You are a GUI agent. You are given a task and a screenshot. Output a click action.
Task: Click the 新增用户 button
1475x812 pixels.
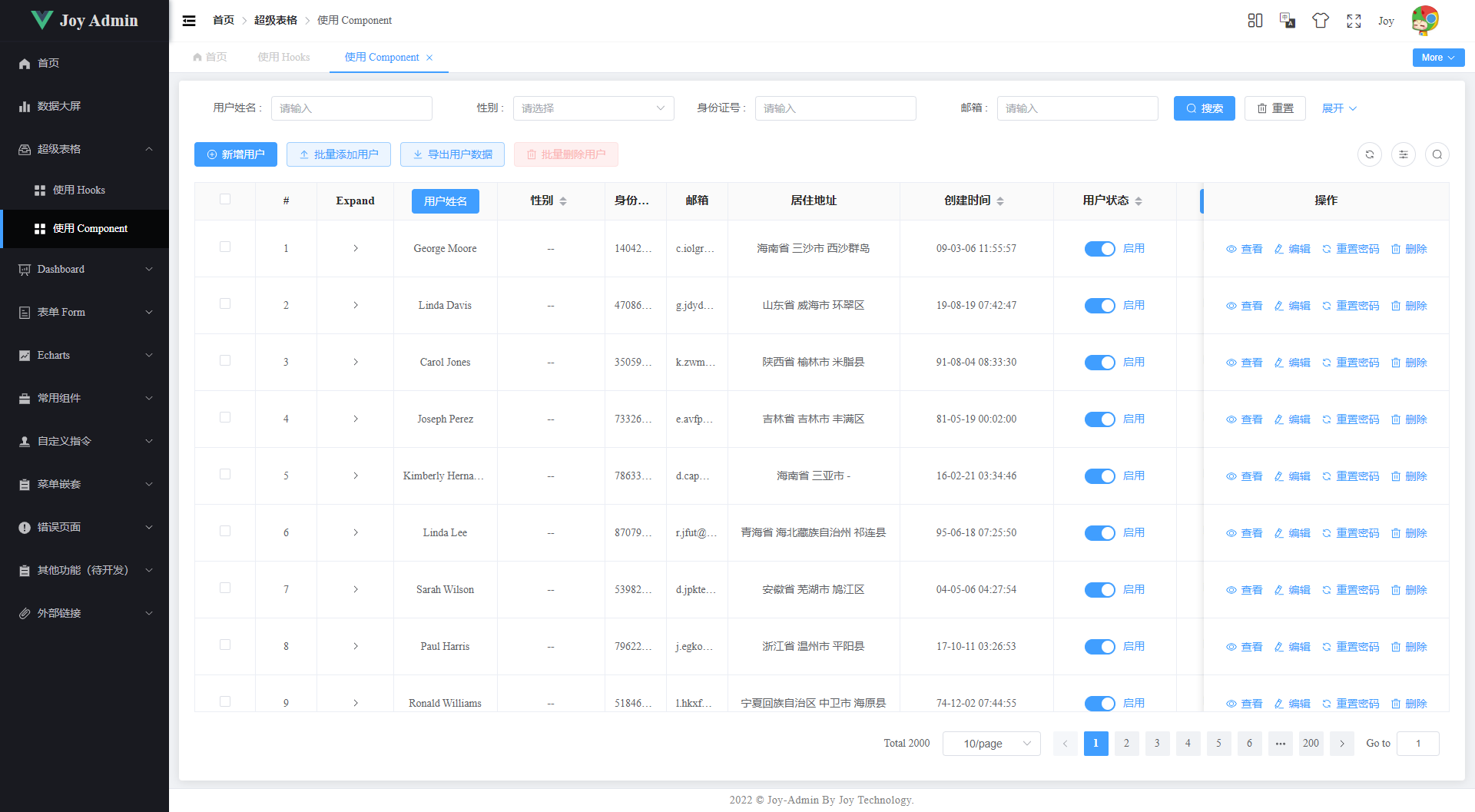pyautogui.click(x=235, y=154)
